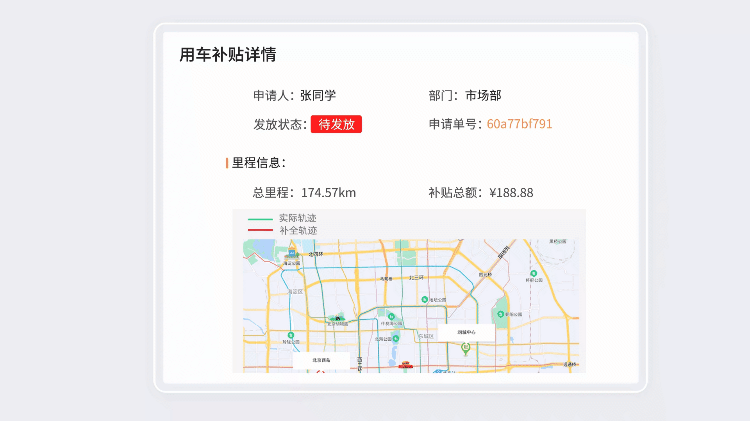750x421 pixels.
Task: Click the 用车补贴详情 page title
Action: click(228, 54)
